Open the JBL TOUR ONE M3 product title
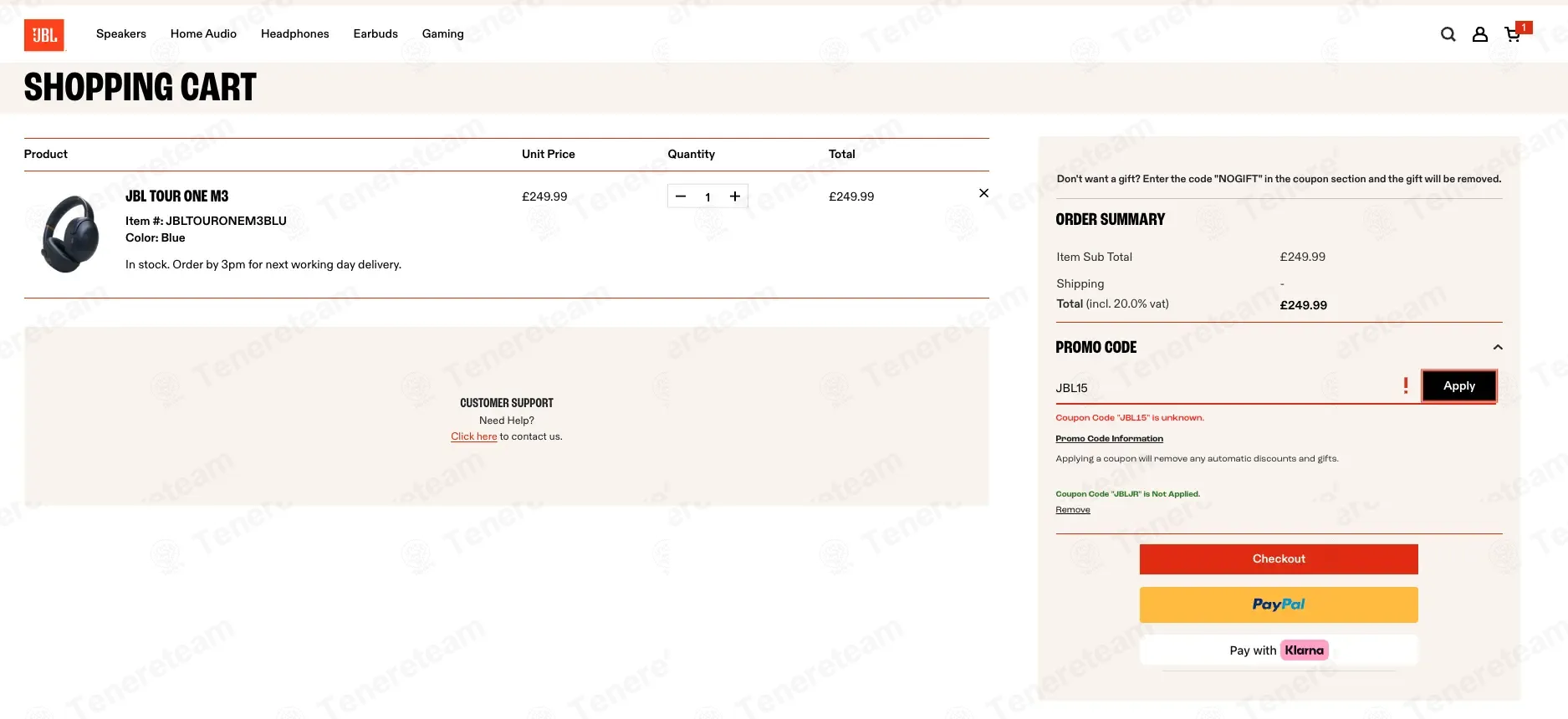Image resolution: width=1568 pixels, height=719 pixels. (176, 196)
